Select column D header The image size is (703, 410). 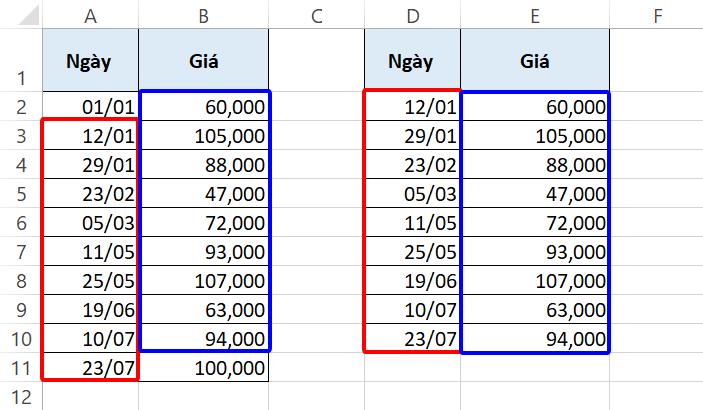coord(412,14)
